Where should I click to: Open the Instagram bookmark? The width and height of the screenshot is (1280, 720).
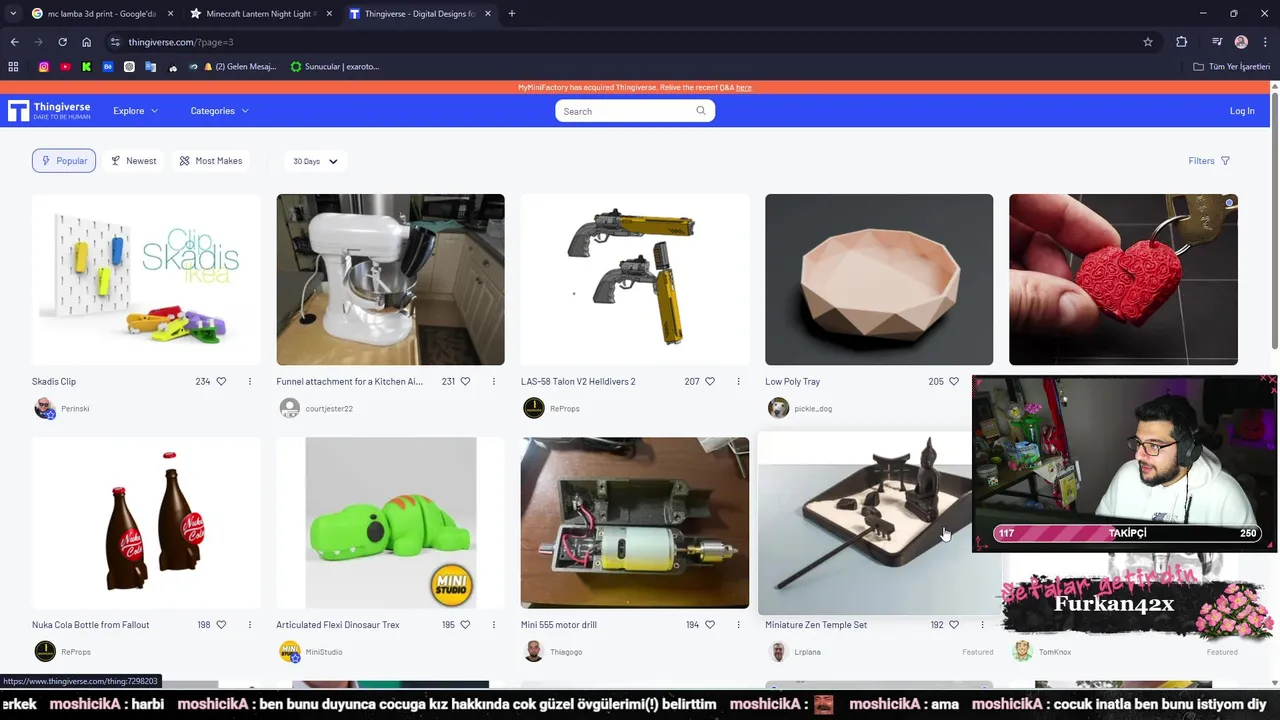coord(44,67)
